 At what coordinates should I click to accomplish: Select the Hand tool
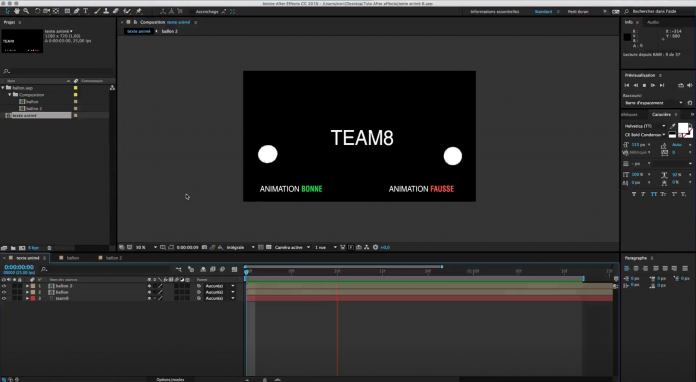[17, 11]
